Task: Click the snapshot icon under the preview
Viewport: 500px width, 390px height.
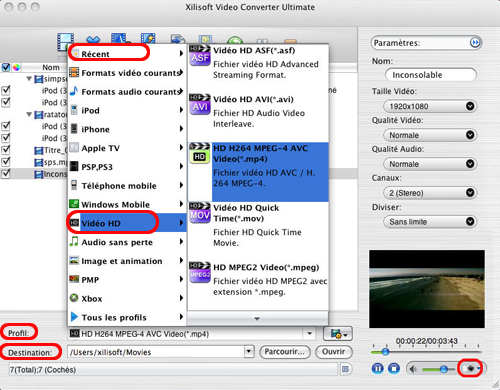Action: tap(471, 368)
